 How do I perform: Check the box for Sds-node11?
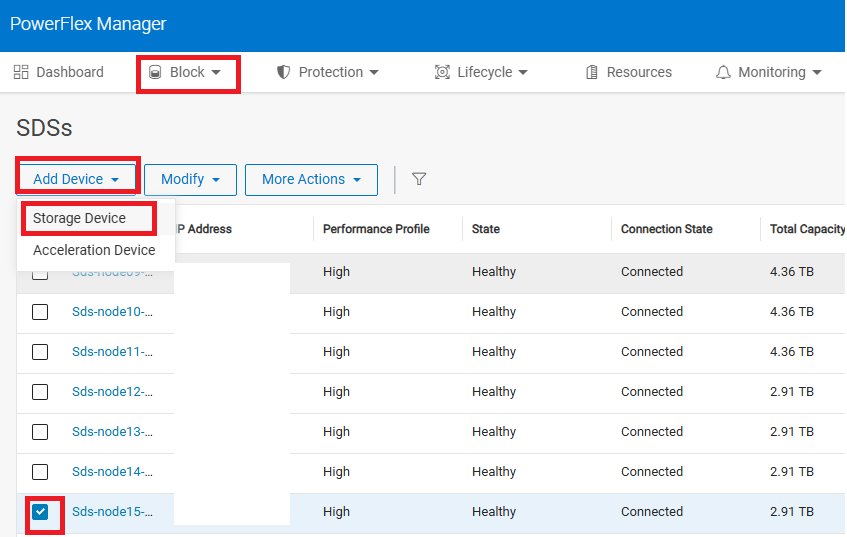[40, 352]
